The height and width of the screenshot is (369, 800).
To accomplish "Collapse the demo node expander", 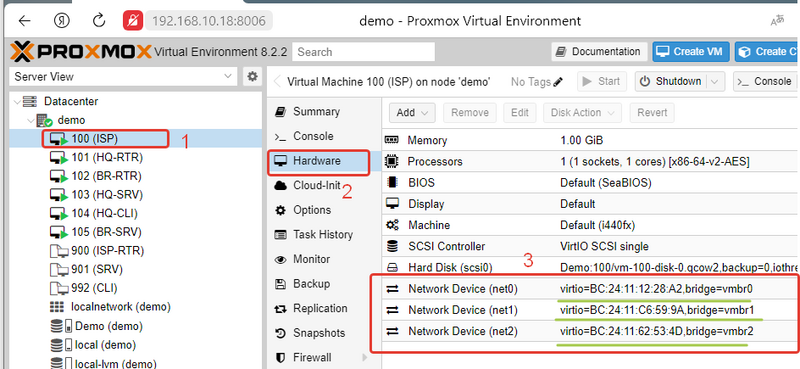I will click(x=32, y=120).
